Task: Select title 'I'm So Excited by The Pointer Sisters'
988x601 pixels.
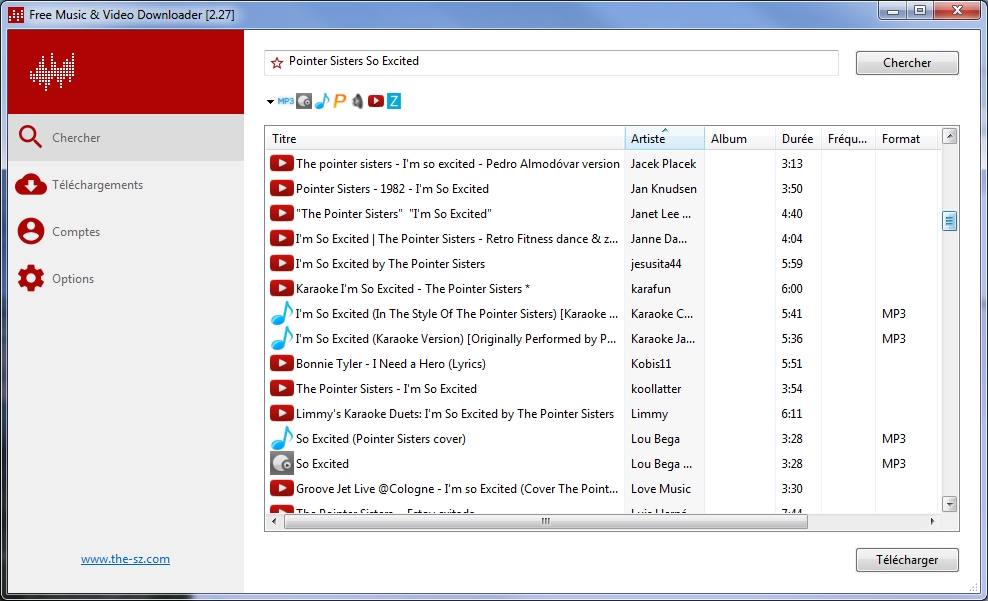Action: click(x=390, y=263)
